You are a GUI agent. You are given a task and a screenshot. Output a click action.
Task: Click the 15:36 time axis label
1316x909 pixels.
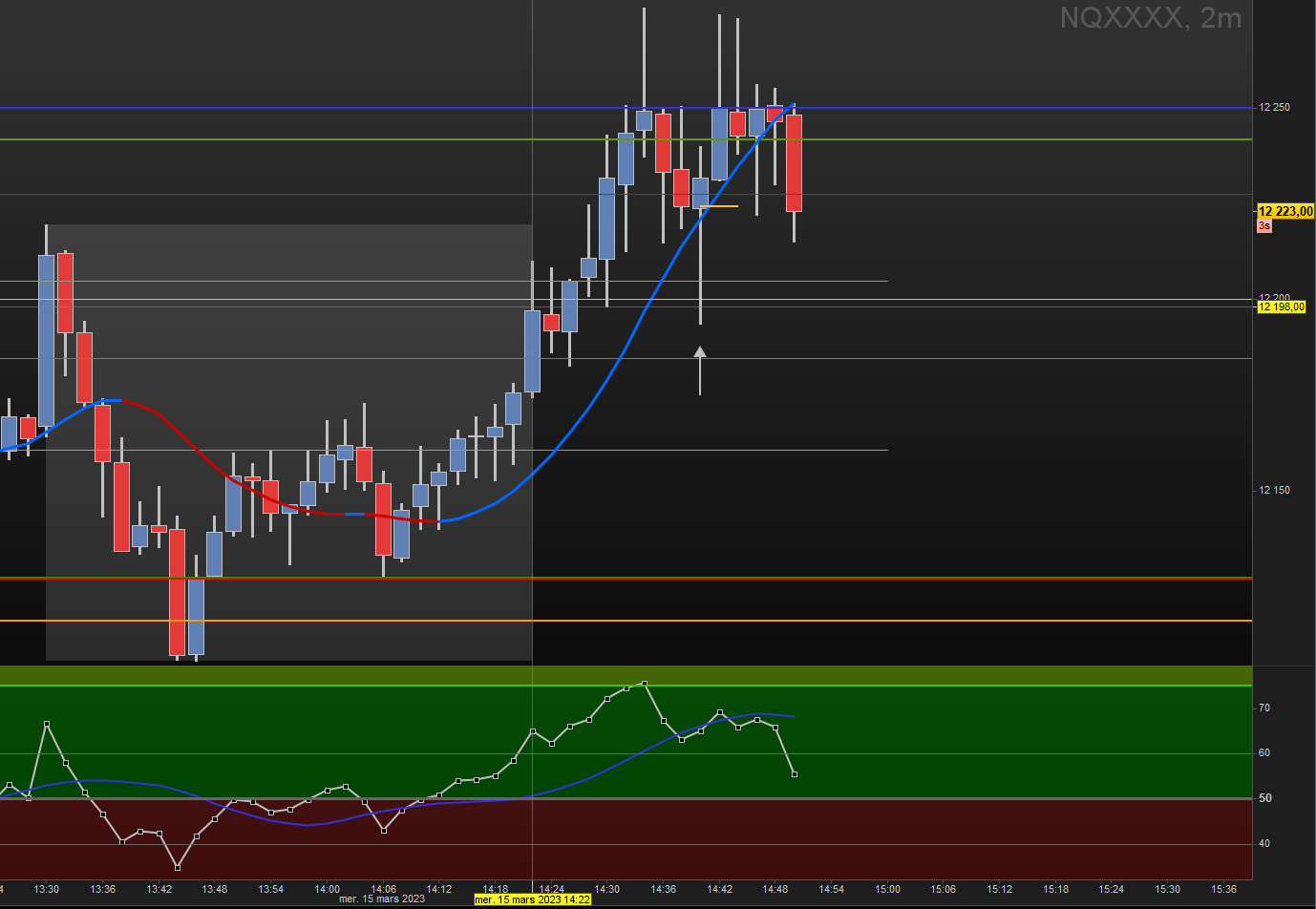coord(1224,889)
